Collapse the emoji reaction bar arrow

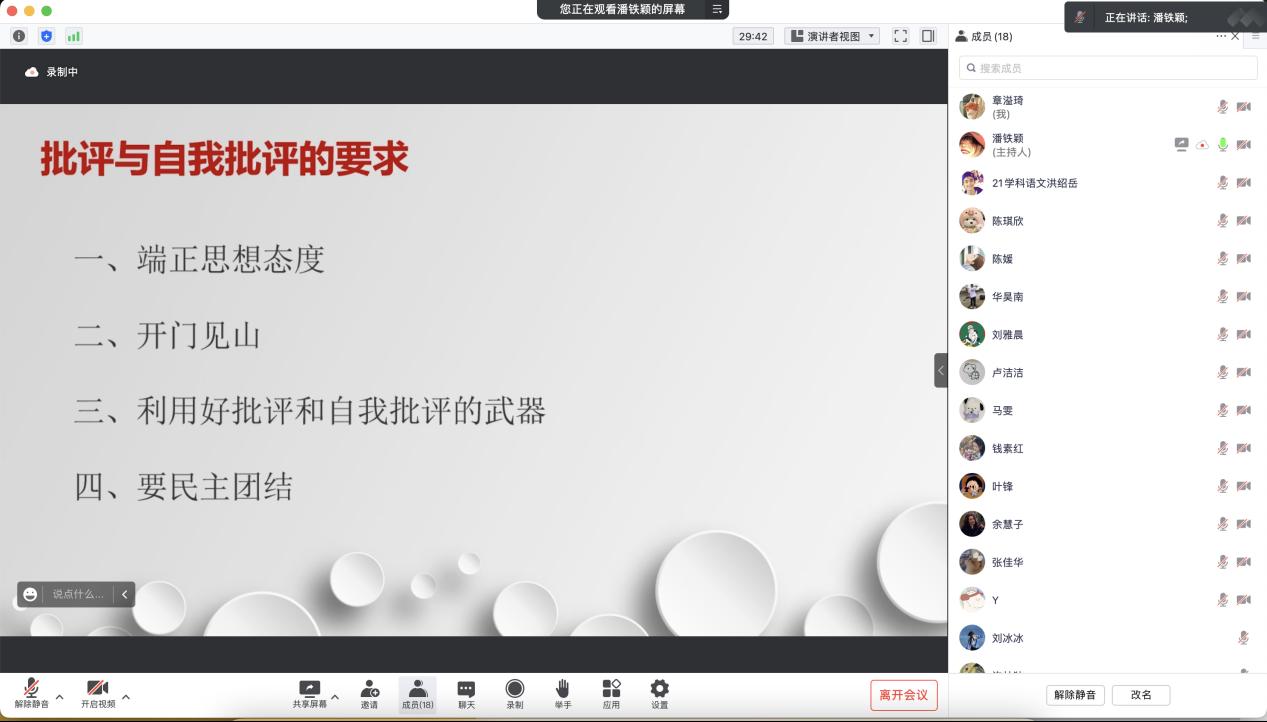click(x=124, y=594)
